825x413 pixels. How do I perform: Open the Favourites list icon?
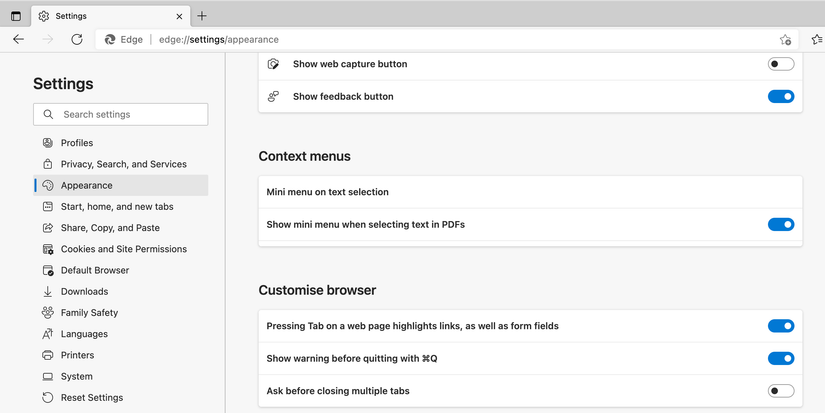click(x=817, y=39)
